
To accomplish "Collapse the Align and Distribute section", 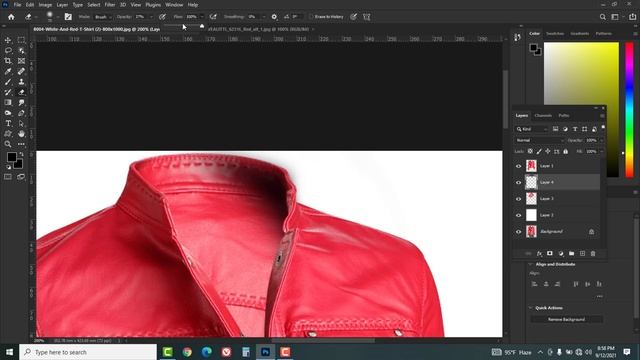I will (x=530, y=264).
